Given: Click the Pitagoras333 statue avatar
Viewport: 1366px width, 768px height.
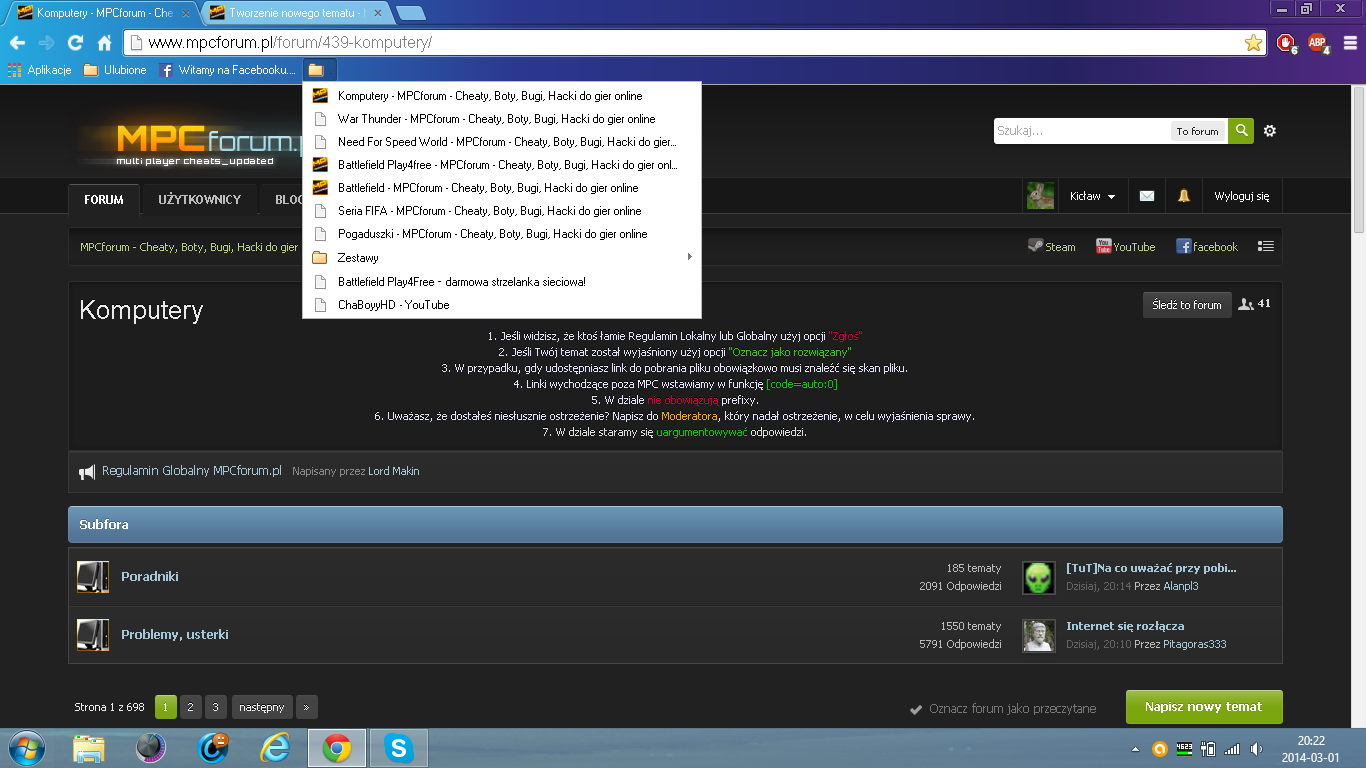Looking at the screenshot, I should [1039, 635].
